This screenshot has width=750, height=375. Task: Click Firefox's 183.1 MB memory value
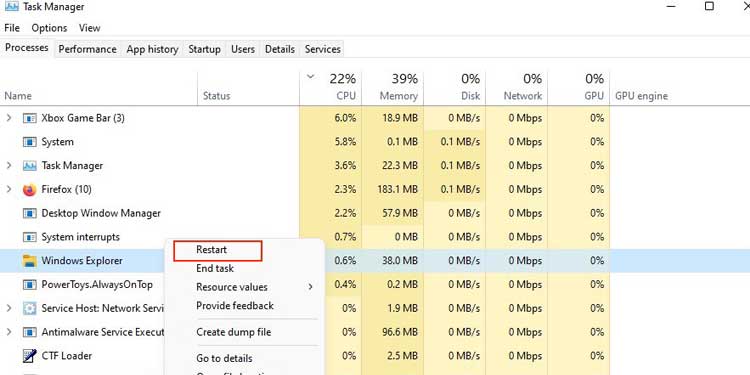397,190
